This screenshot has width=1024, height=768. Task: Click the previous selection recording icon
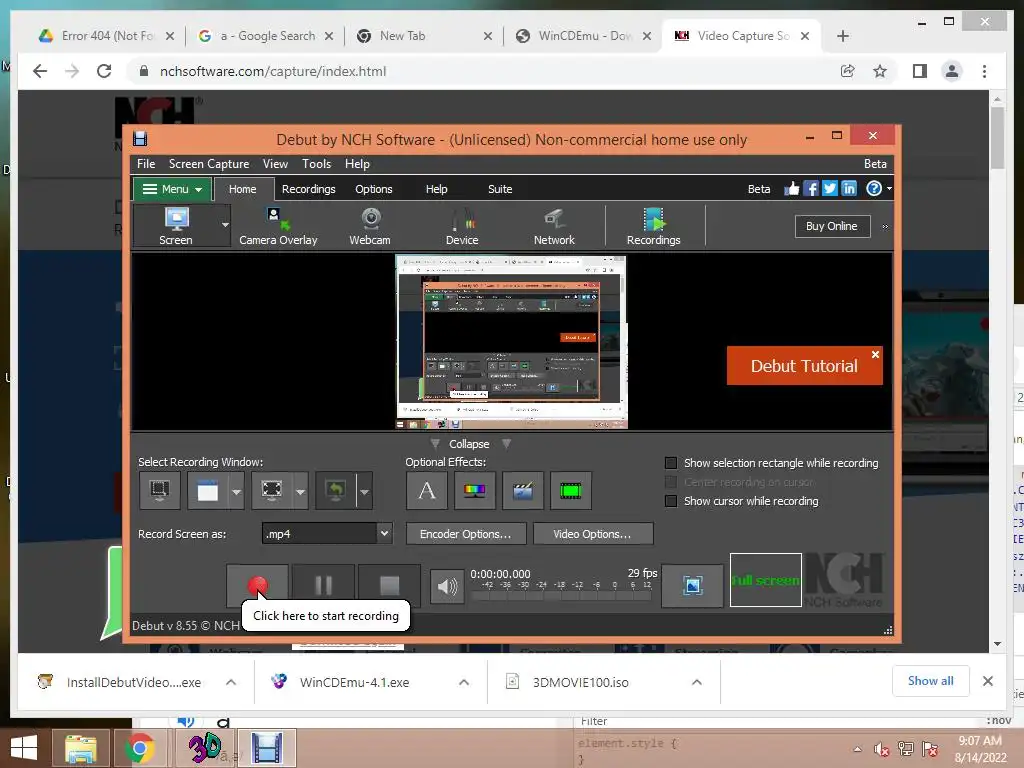pyautogui.click(x=336, y=490)
